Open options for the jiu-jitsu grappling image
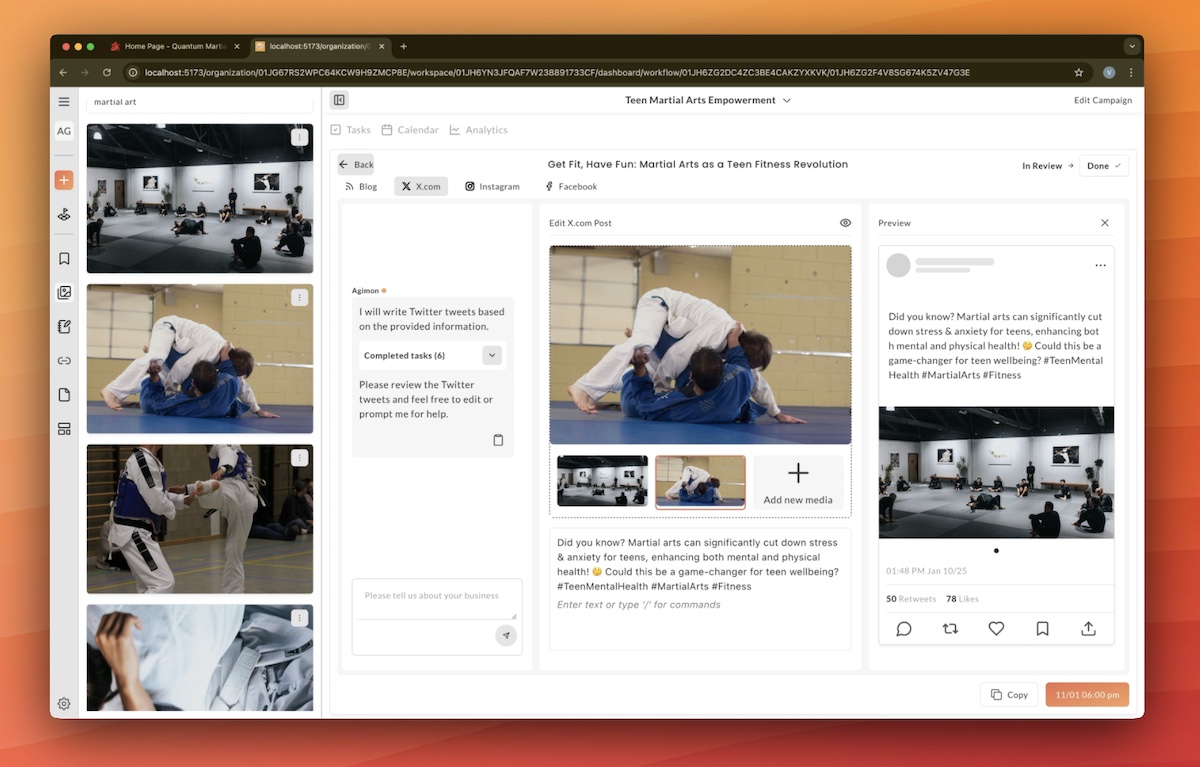 click(x=299, y=297)
